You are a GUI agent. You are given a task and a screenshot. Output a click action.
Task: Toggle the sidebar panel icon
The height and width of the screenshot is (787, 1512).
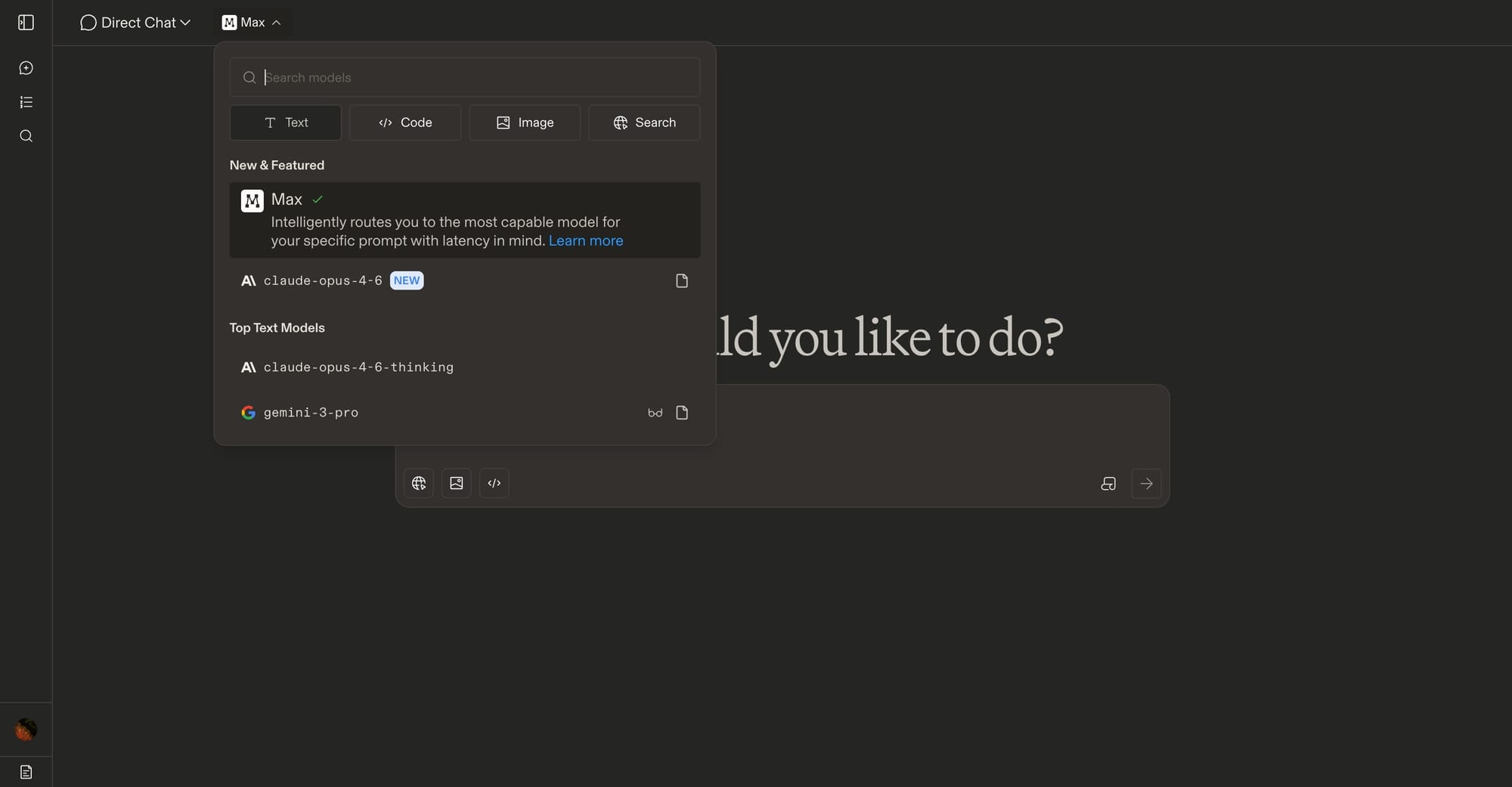pyautogui.click(x=26, y=23)
